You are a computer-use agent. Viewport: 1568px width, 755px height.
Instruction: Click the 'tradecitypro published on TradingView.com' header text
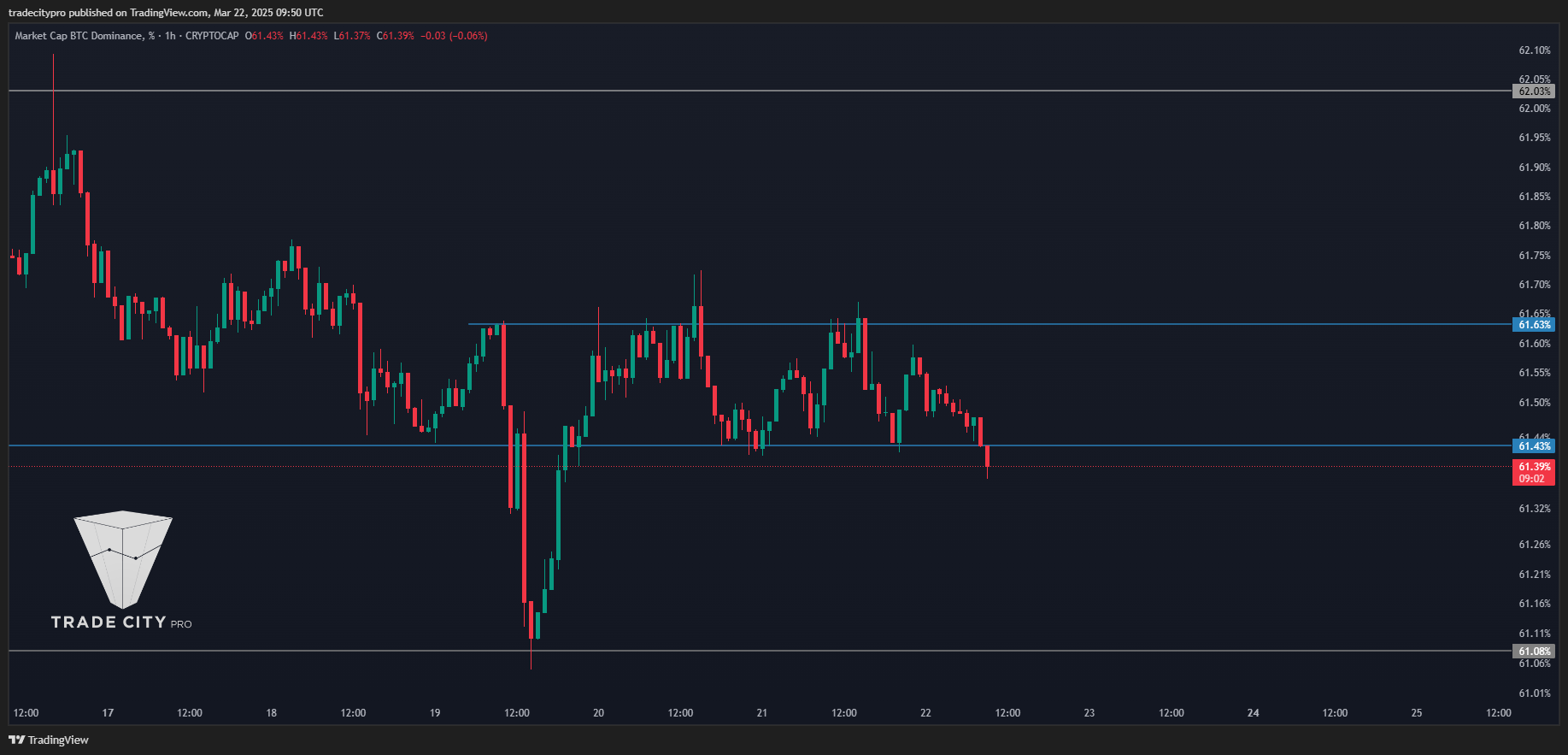109,13
